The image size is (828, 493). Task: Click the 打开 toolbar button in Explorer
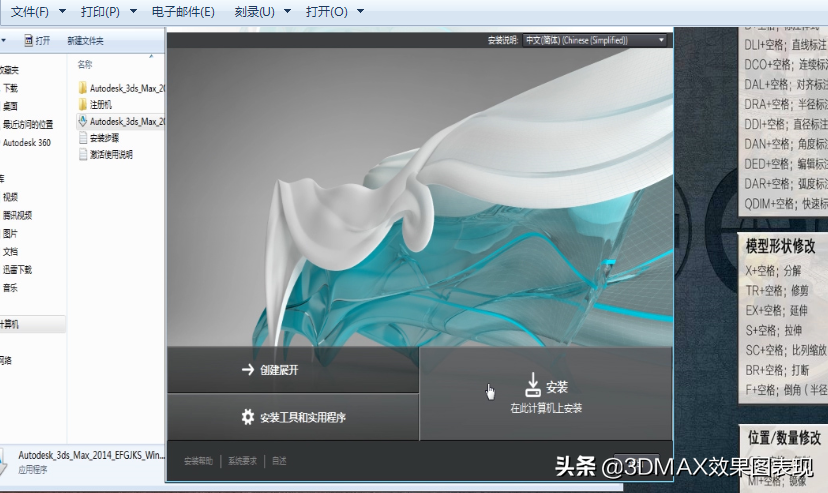pos(37,41)
